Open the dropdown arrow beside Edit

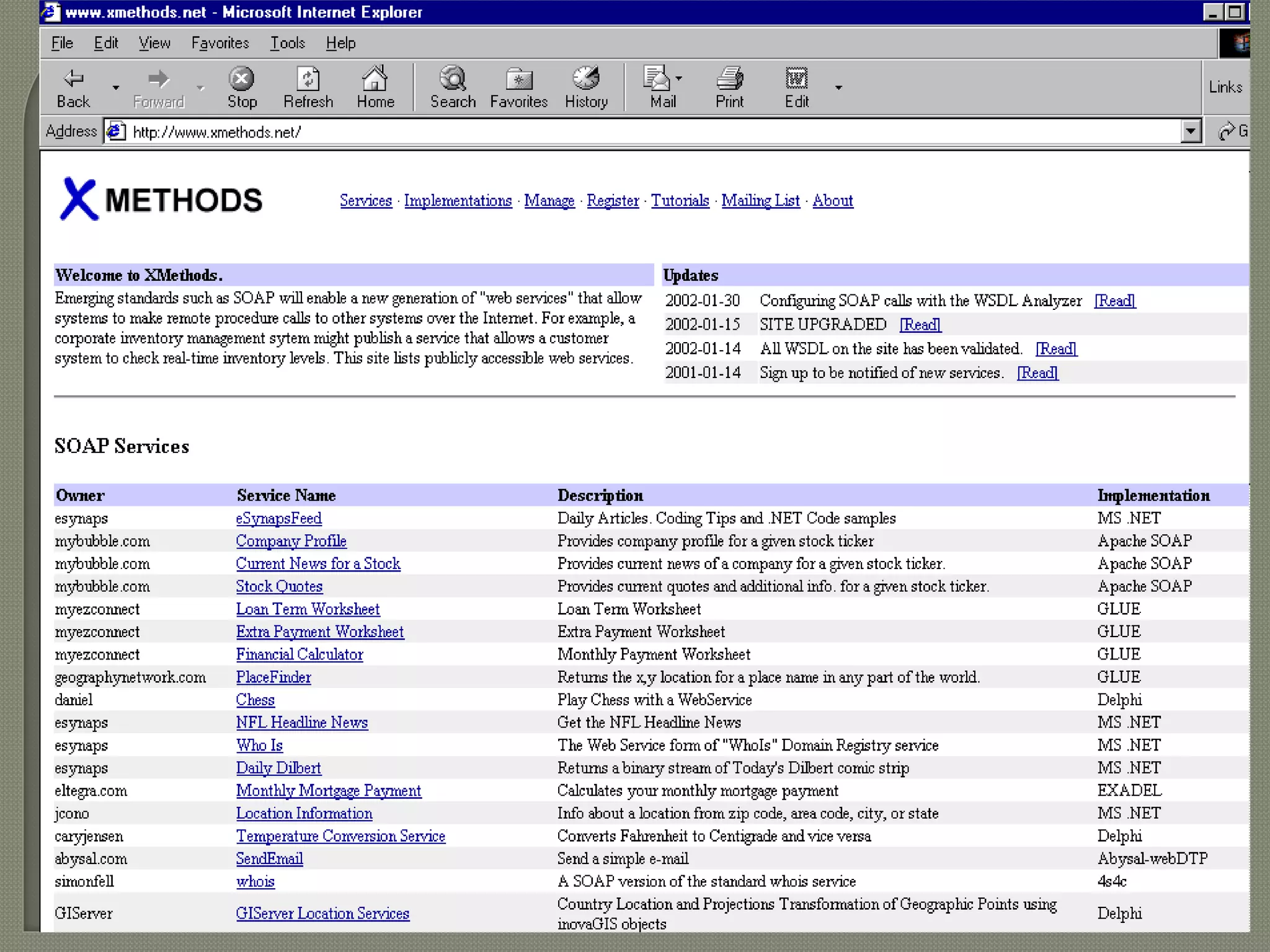(838, 88)
